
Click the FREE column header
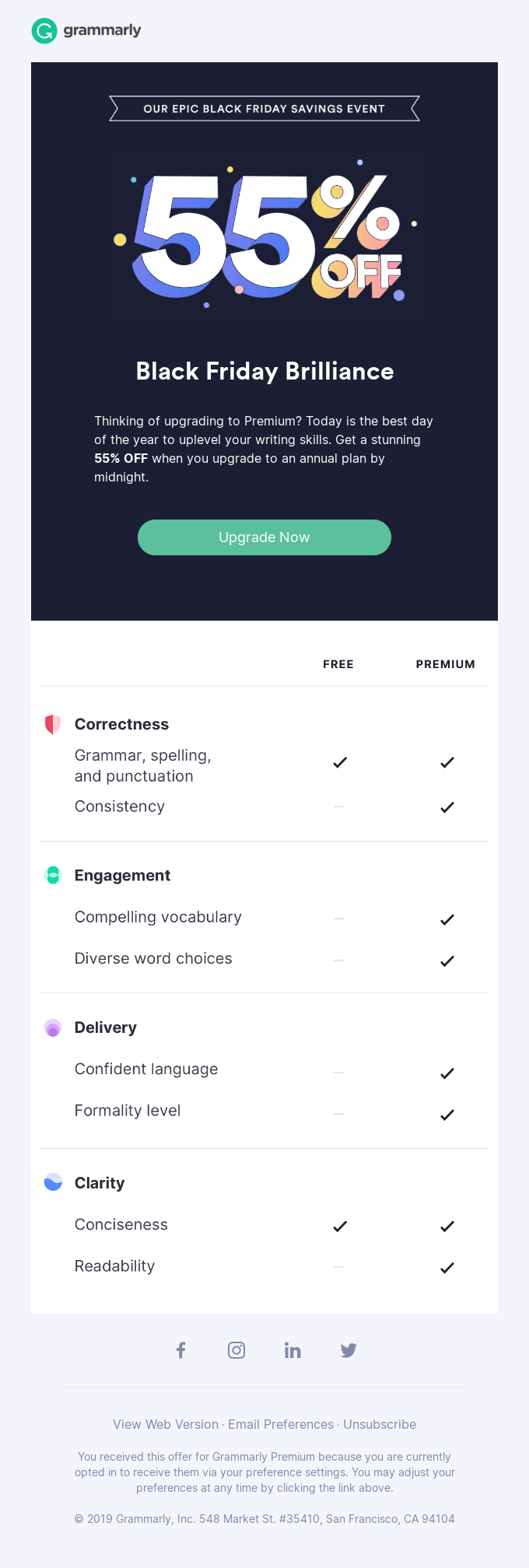pyautogui.click(x=338, y=664)
